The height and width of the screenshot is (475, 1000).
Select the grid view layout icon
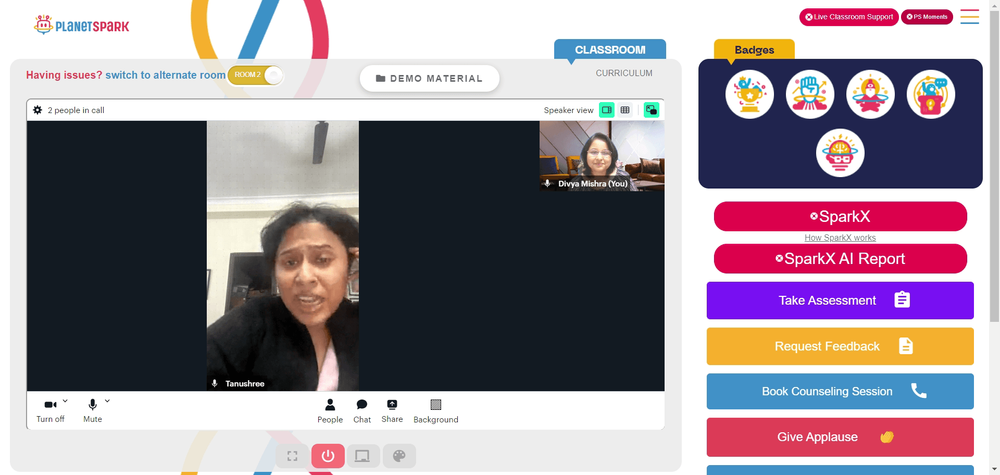(x=625, y=110)
